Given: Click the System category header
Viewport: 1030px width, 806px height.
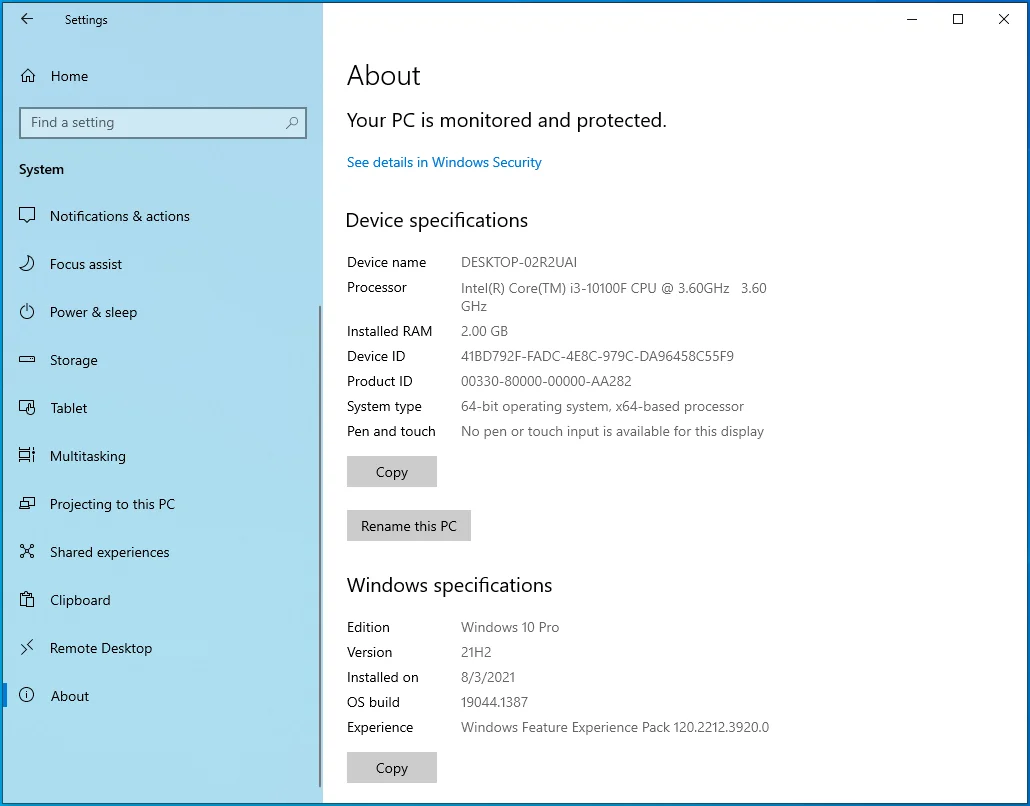Looking at the screenshot, I should coord(41,169).
